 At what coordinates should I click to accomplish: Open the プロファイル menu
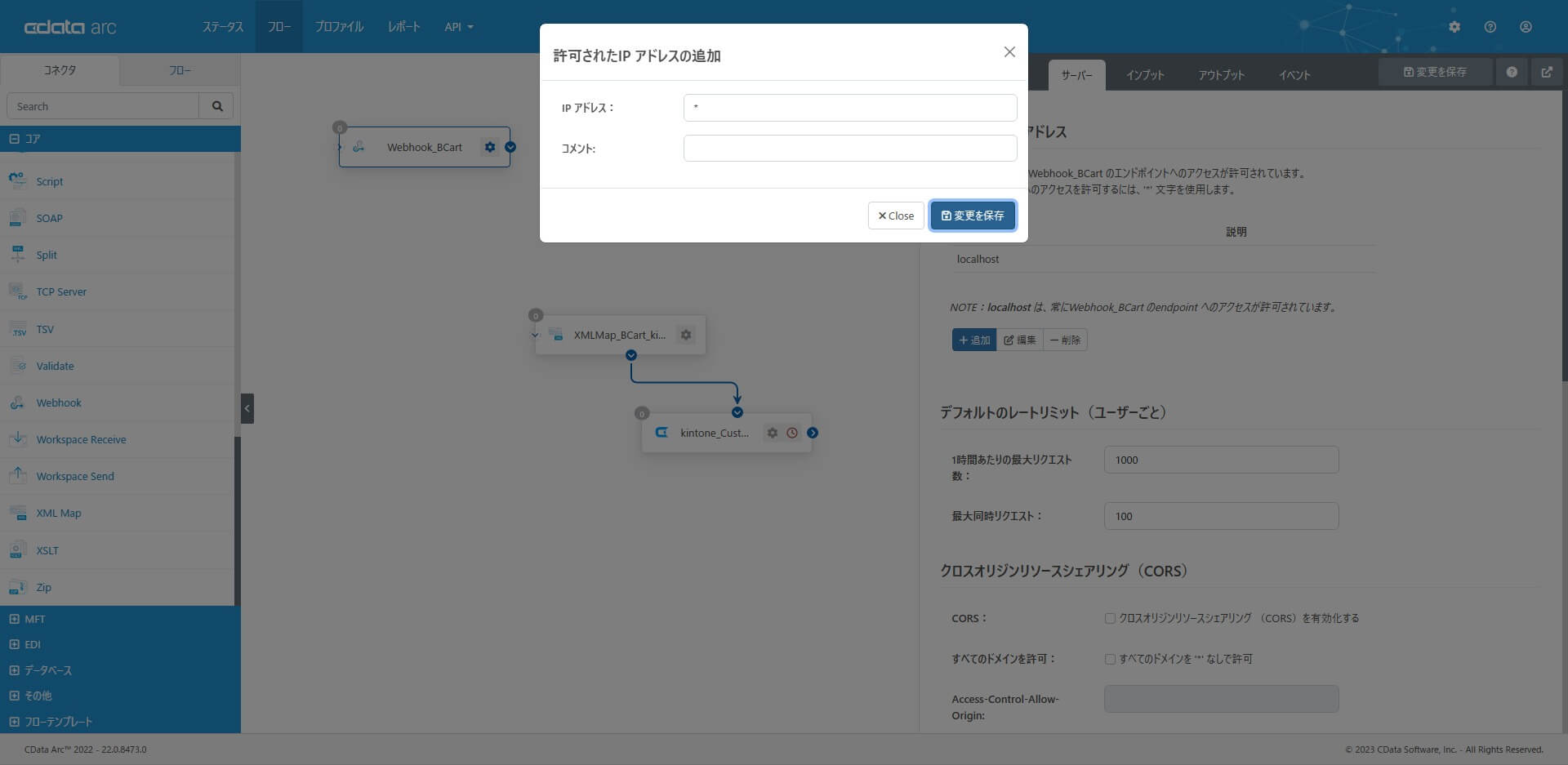point(340,27)
